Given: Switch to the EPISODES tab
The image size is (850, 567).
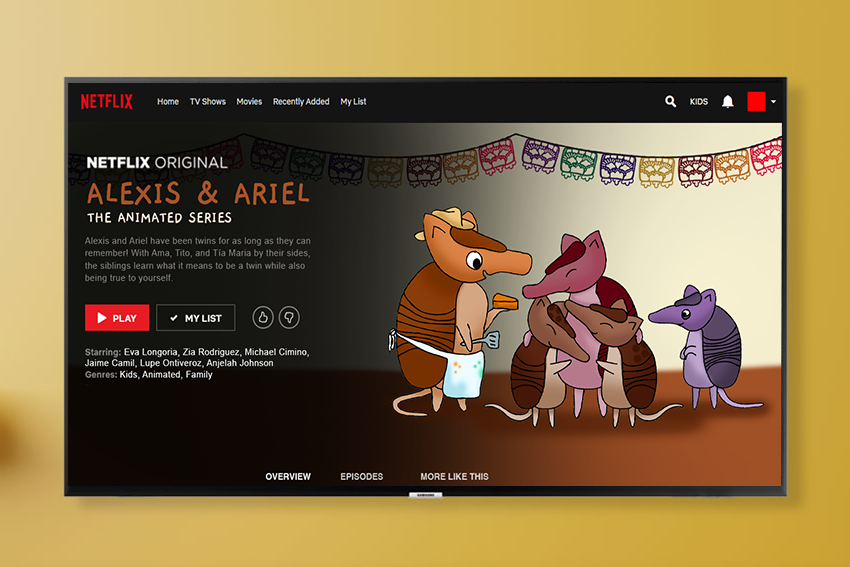Looking at the screenshot, I should 362,476.
